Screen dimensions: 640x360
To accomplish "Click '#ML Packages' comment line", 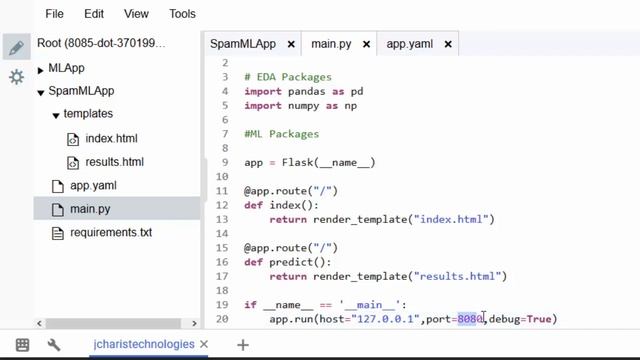I will click(282, 134).
